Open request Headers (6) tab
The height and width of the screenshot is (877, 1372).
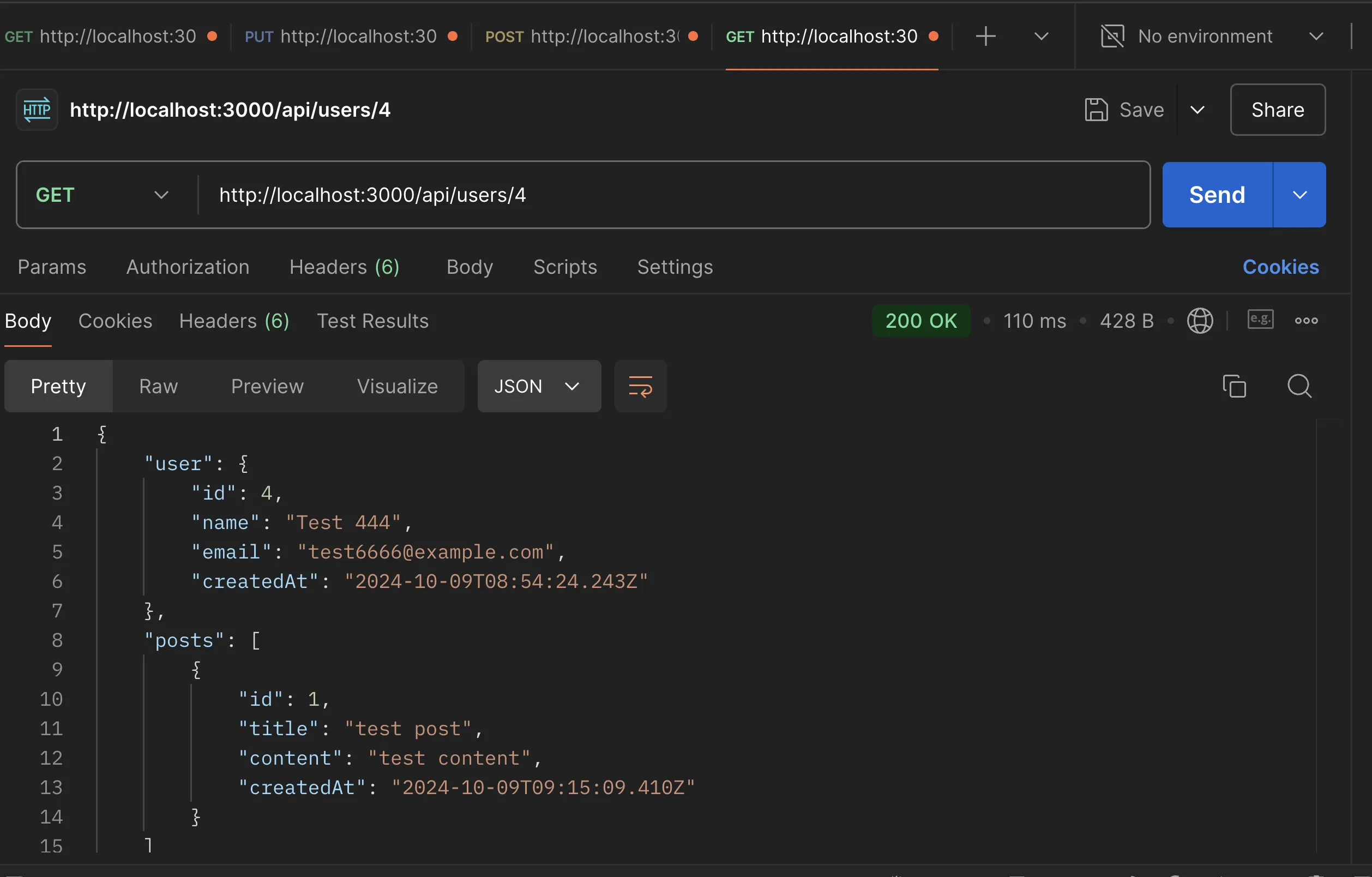[345, 267]
